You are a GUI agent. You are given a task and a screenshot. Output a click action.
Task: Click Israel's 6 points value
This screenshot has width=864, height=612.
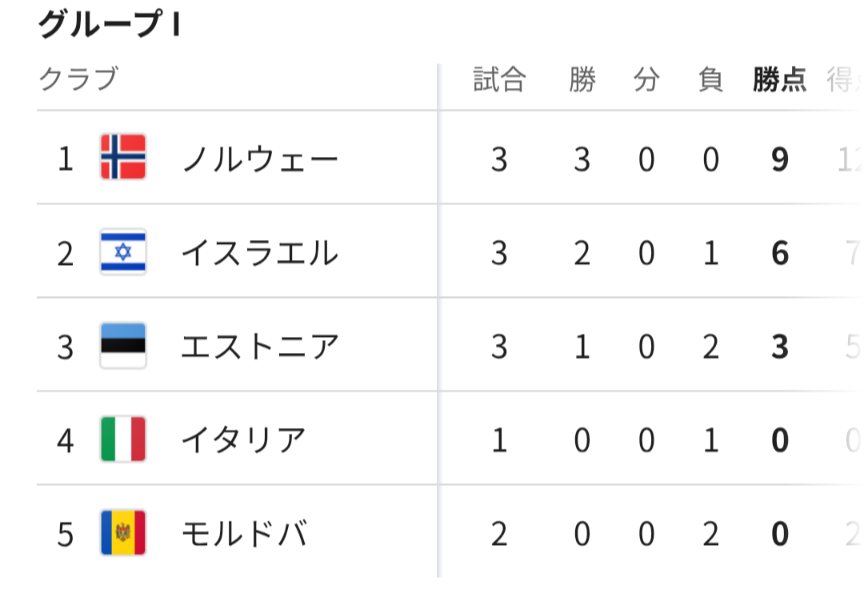(780, 253)
